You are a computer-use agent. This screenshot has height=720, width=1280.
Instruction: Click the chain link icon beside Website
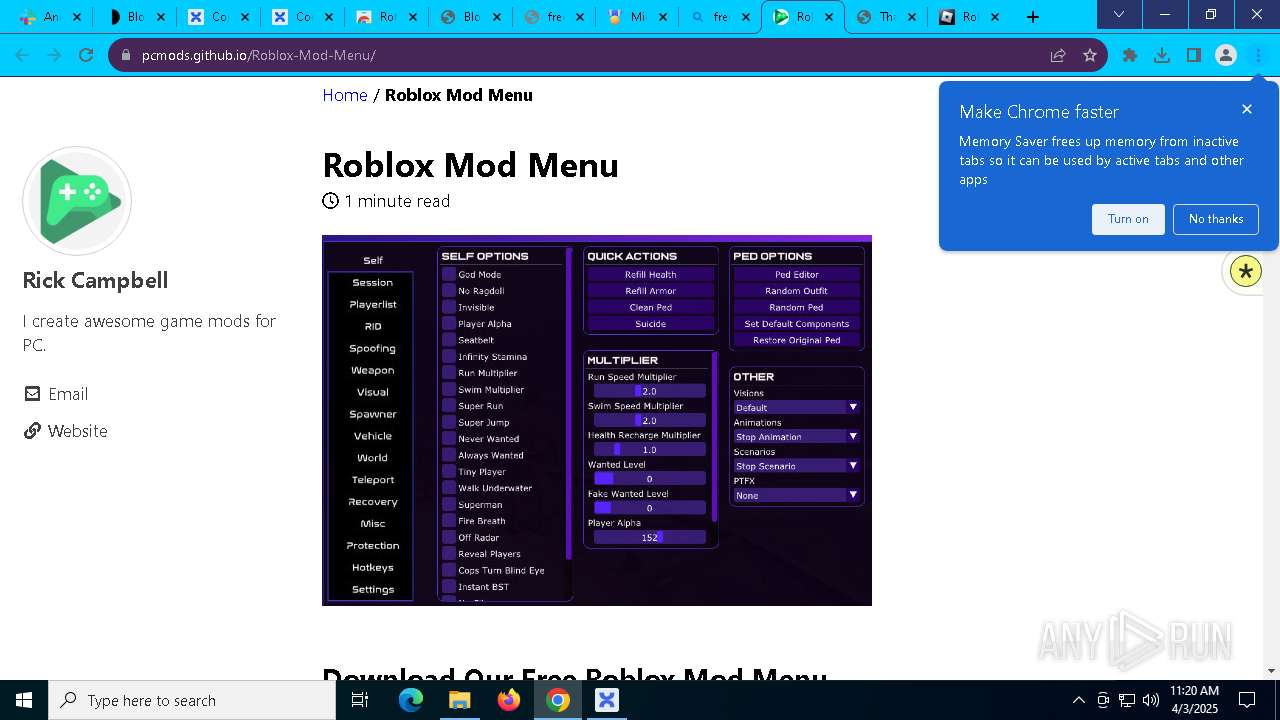(33, 431)
